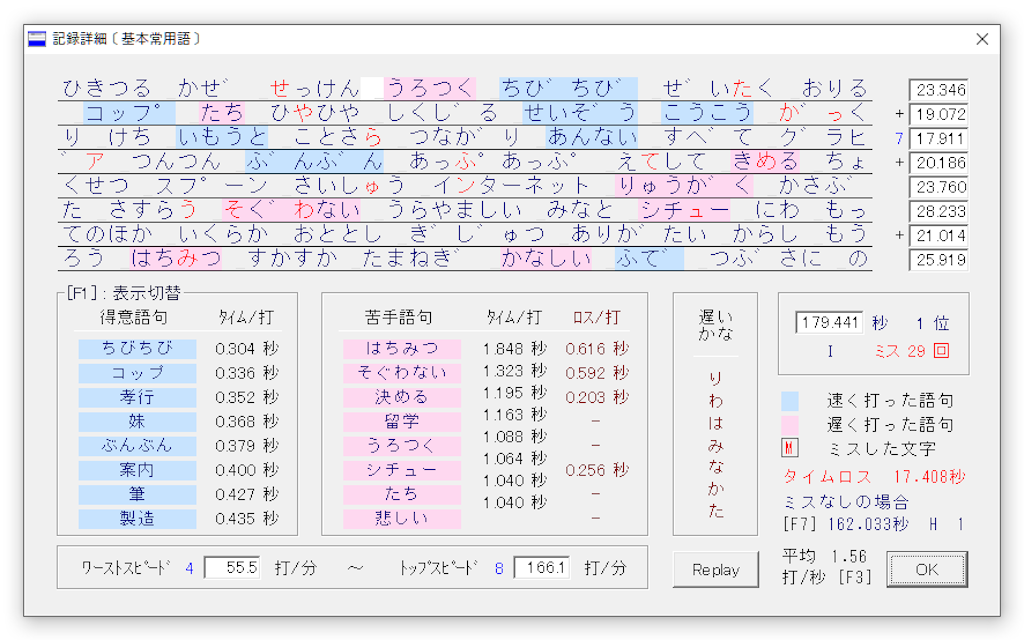Click the first row time 23.346
The height and width of the screenshot is (640, 1024).
[x=938, y=90]
